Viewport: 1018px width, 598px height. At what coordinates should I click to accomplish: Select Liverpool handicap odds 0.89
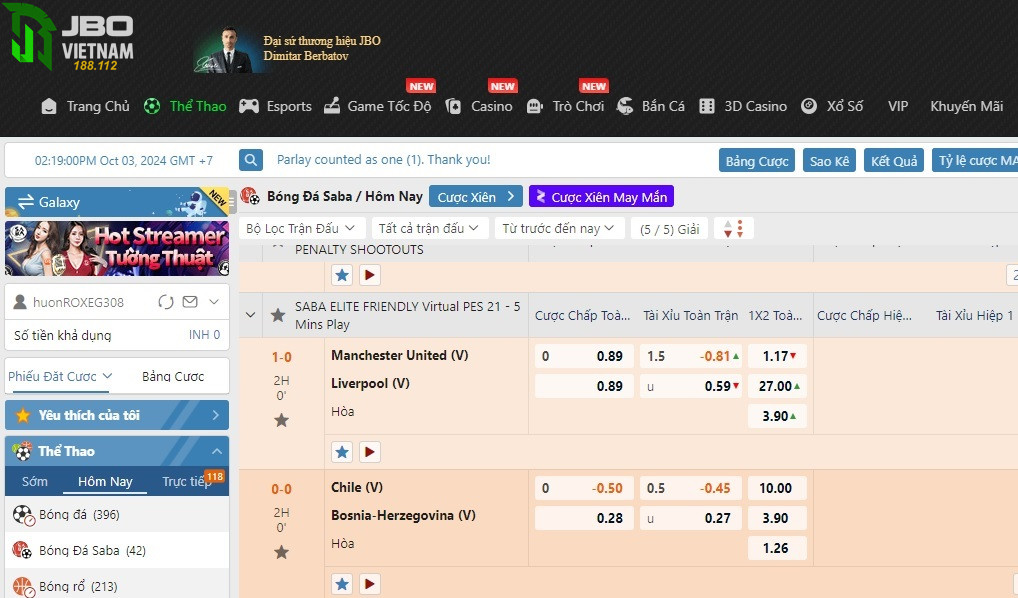tap(584, 386)
